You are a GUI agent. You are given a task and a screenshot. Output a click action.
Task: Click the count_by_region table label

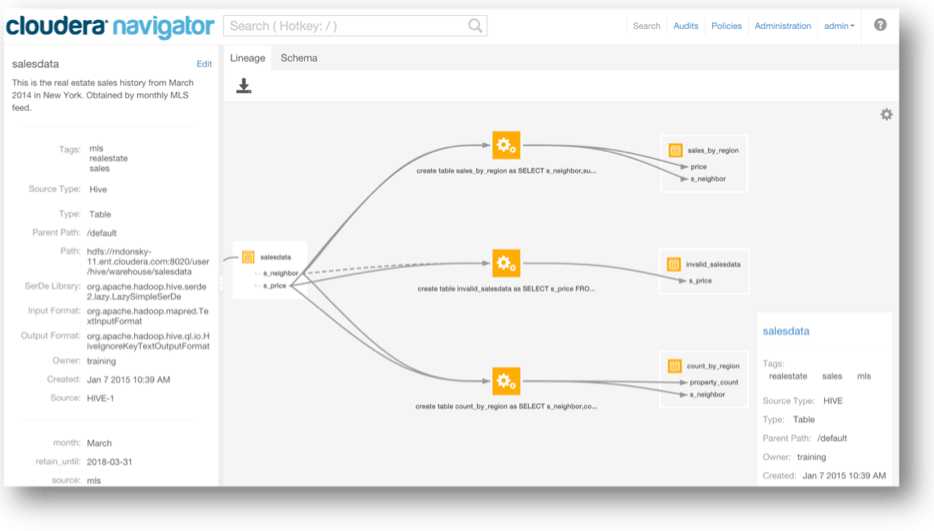point(713,366)
